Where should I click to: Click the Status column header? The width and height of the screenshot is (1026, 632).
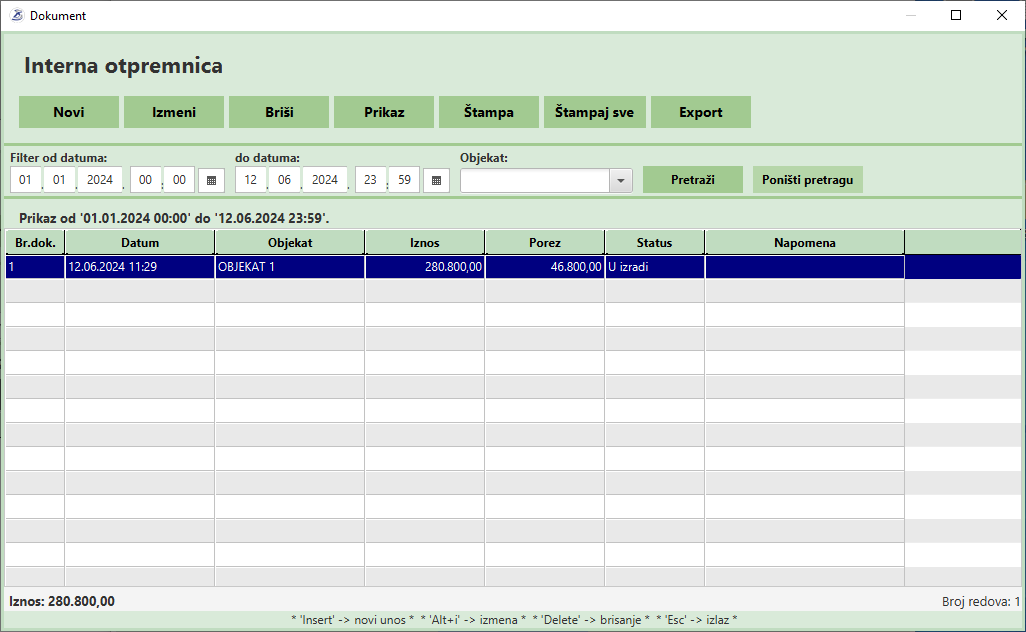(x=654, y=242)
